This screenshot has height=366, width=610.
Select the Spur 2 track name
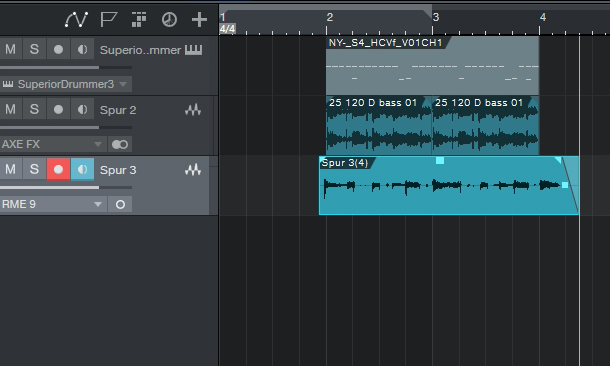[118, 110]
